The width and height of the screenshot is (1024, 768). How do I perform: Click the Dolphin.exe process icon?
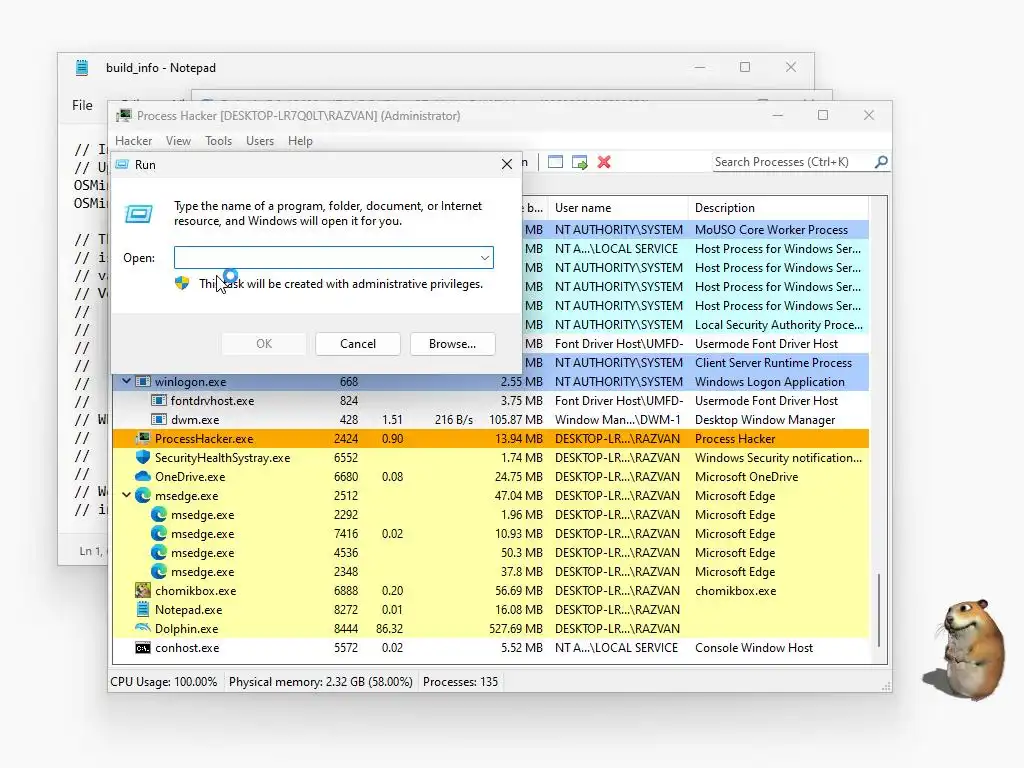point(143,628)
